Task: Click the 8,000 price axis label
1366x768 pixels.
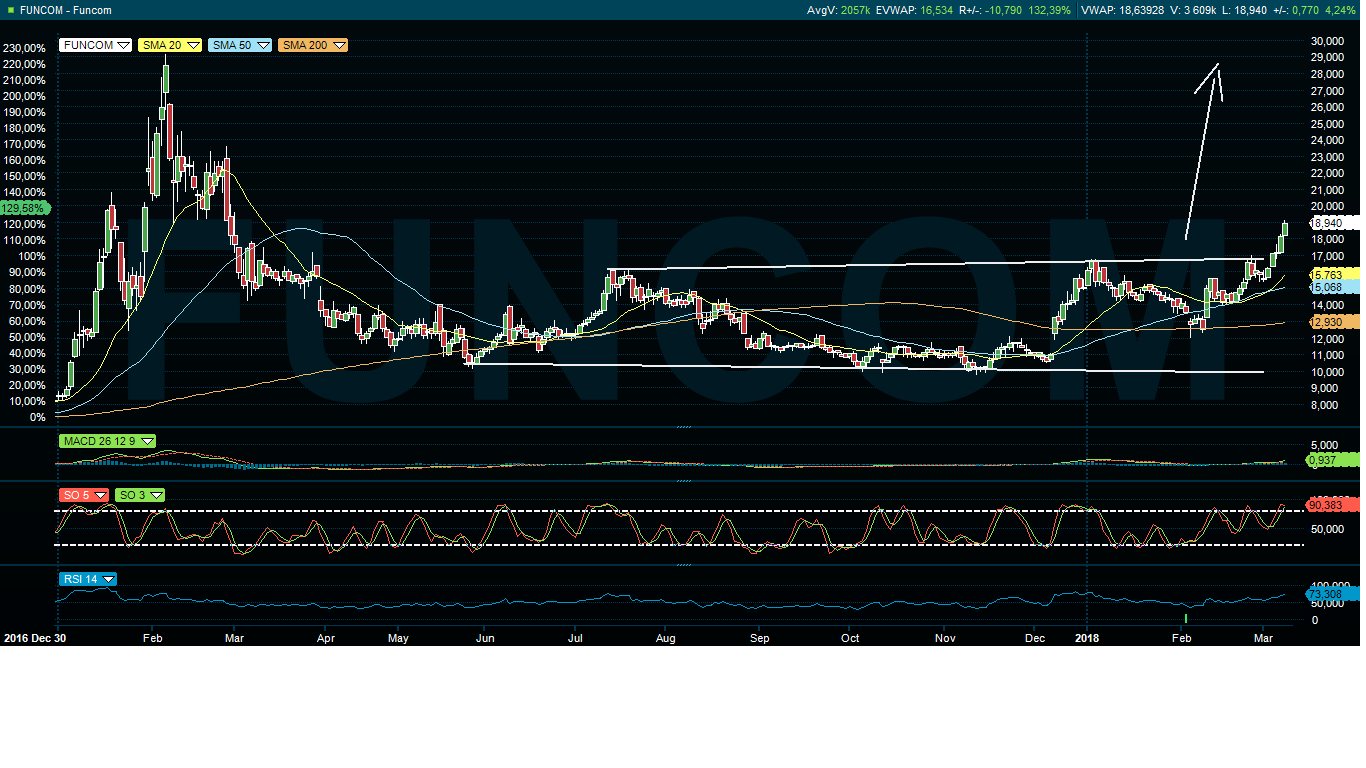Action: coord(1326,405)
